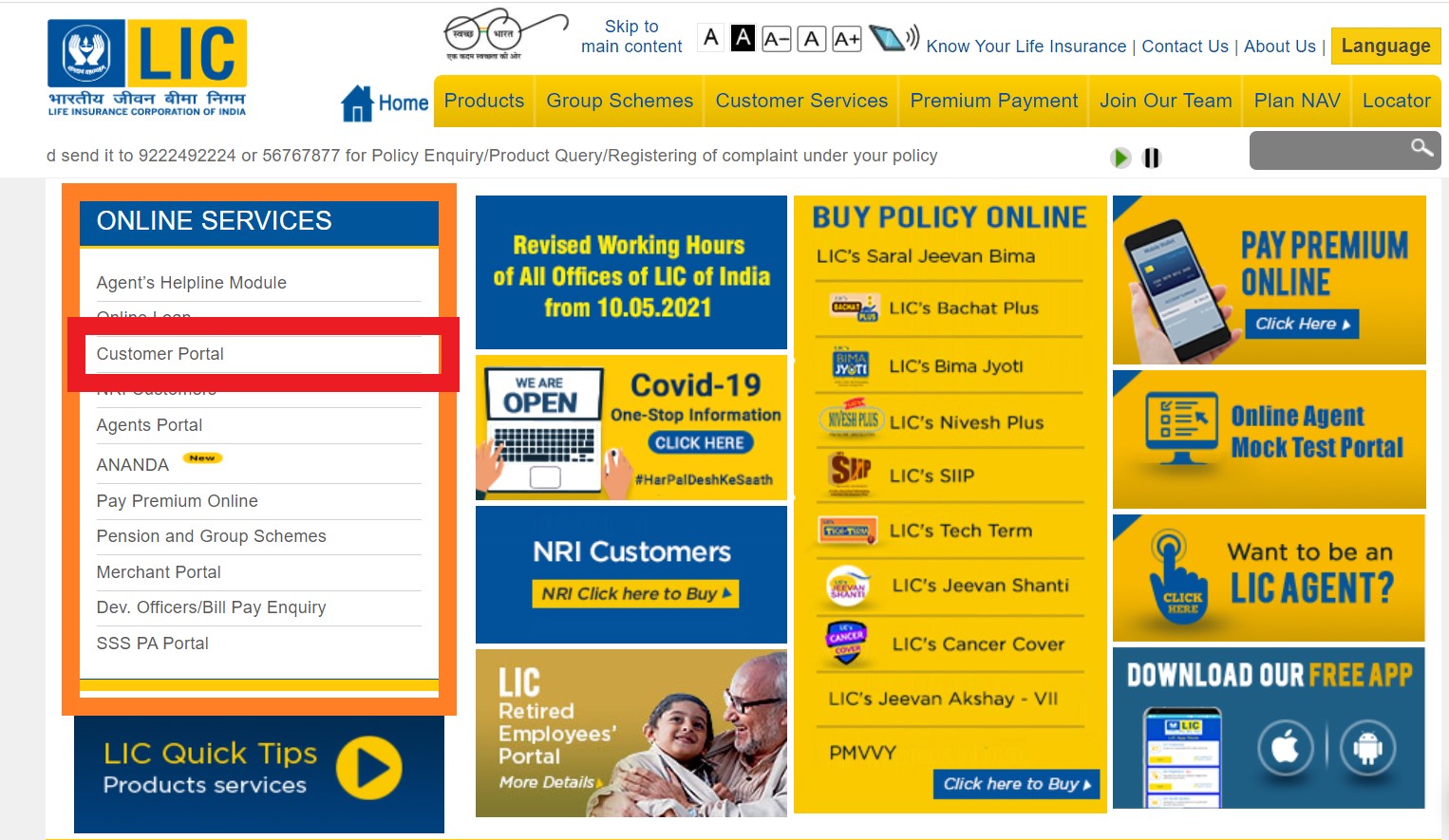This screenshot has height=840, width=1449.
Task: Open the Plan NAV section
Action: coord(1296,100)
